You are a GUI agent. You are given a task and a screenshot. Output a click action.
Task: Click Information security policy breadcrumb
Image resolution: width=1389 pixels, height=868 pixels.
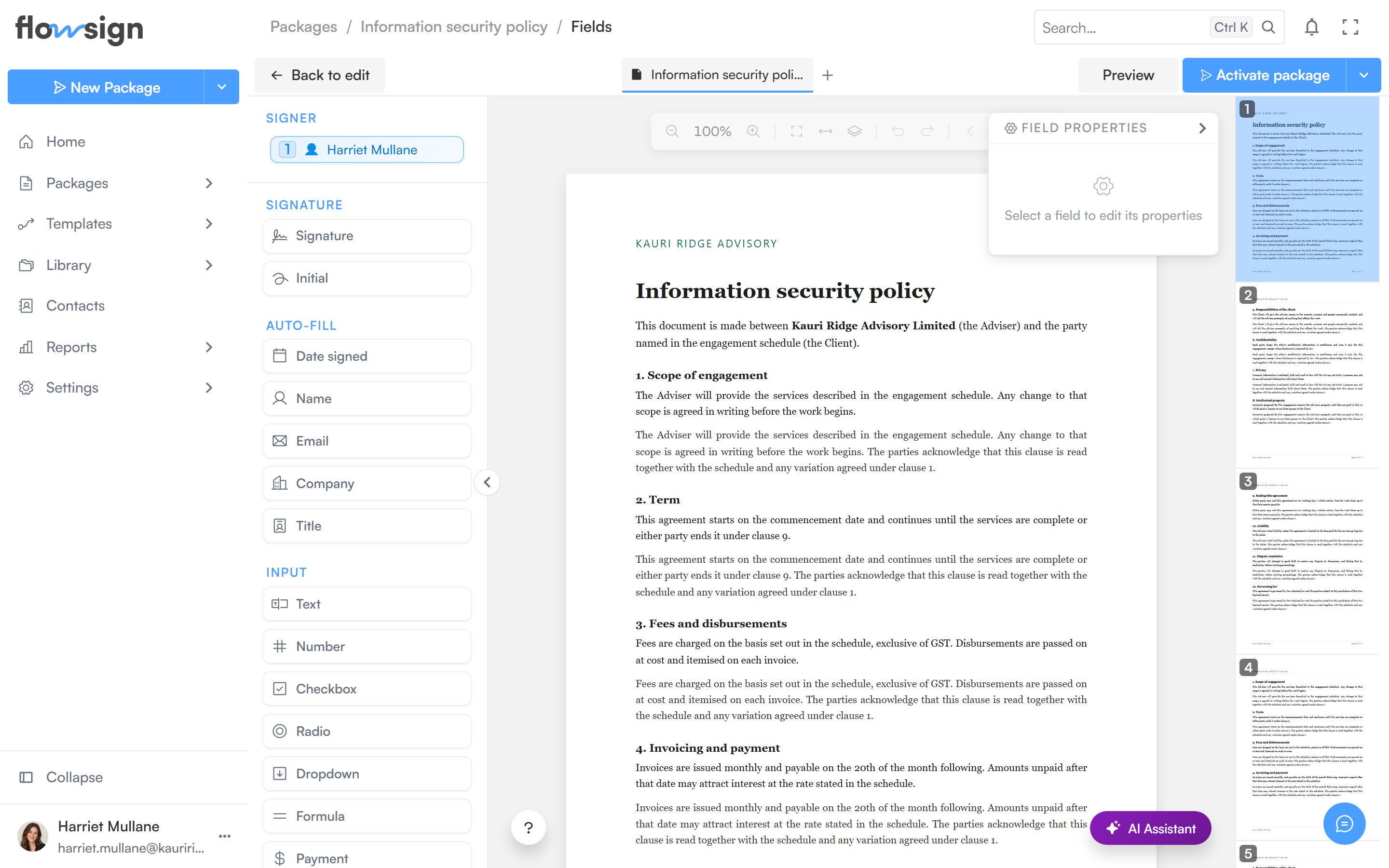click(454, 27)
